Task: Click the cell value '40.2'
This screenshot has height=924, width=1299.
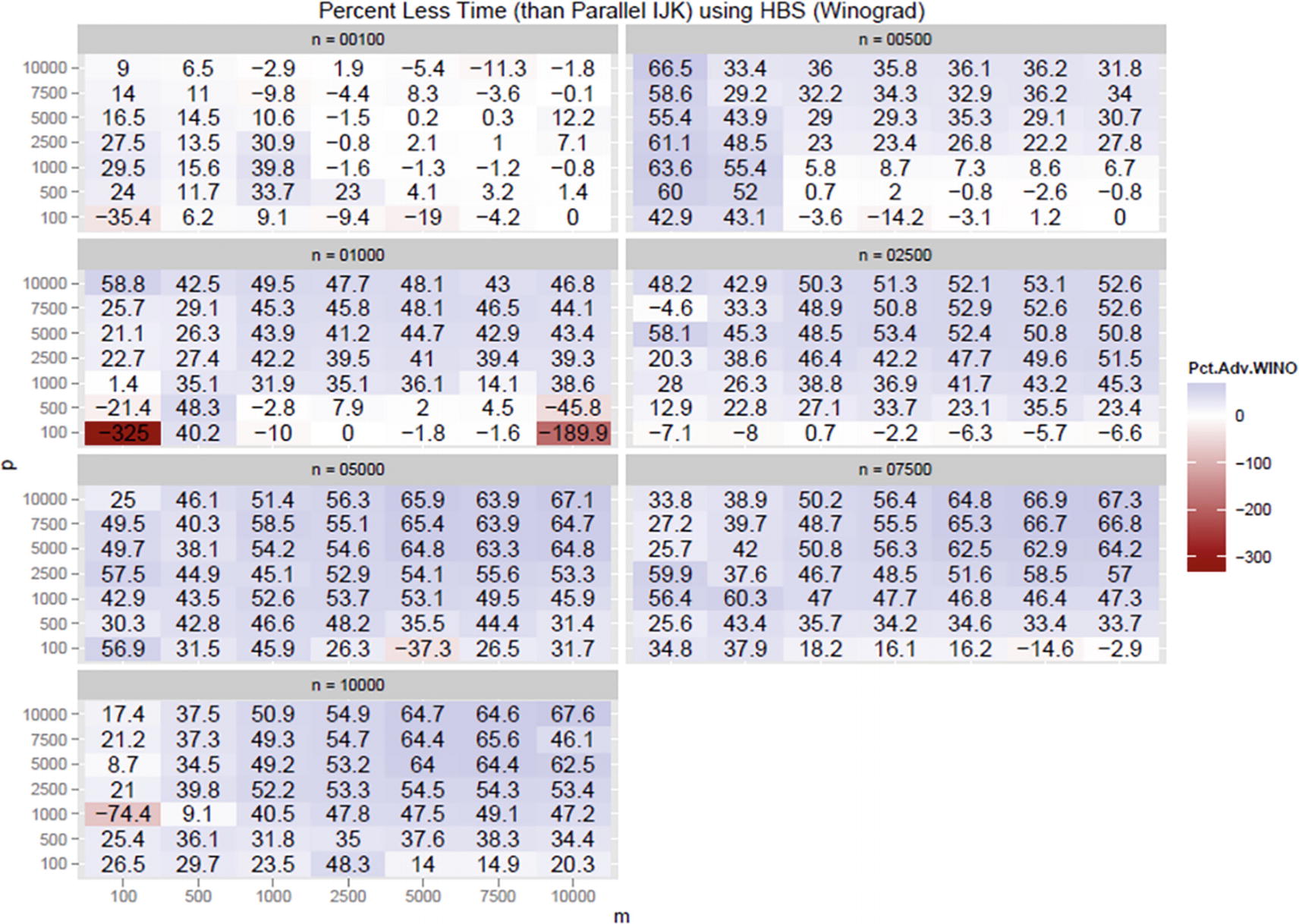Action: (x=198, y=433)
